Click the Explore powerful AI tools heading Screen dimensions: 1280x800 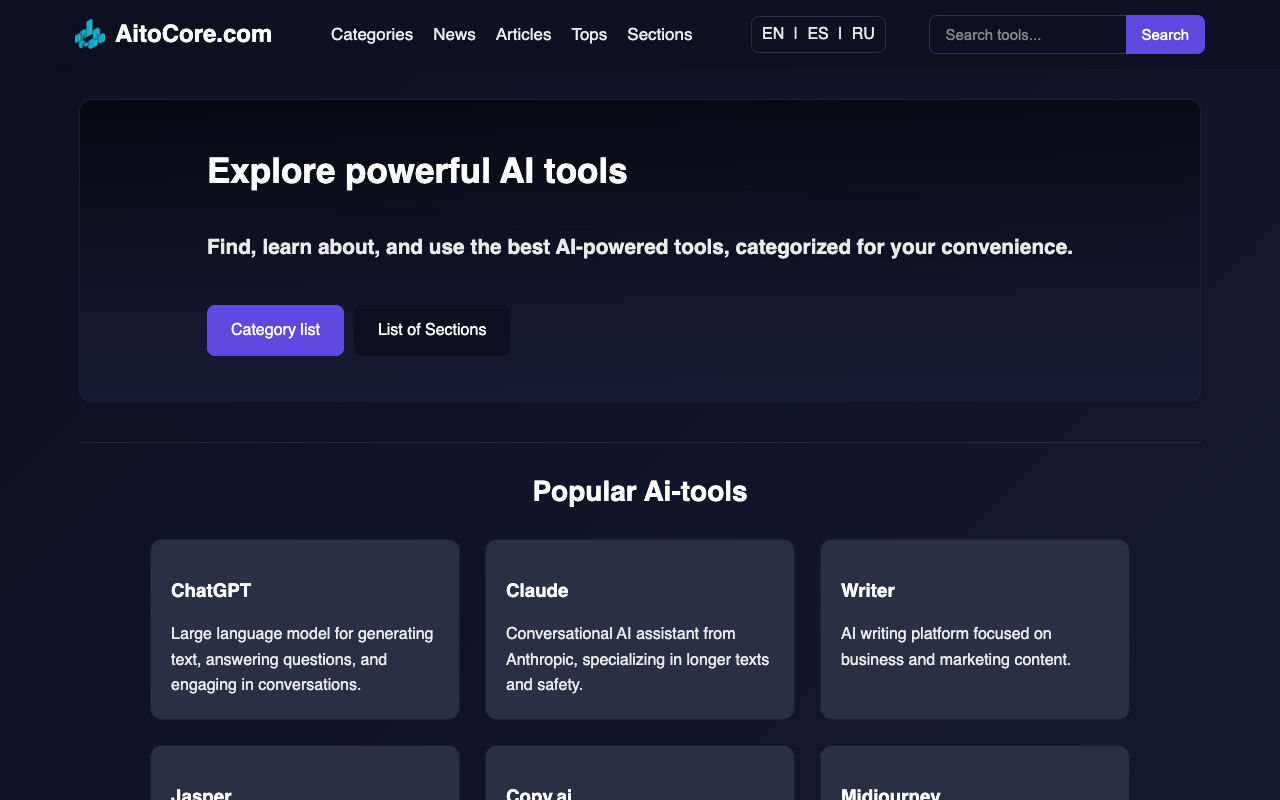coord(417,171)
